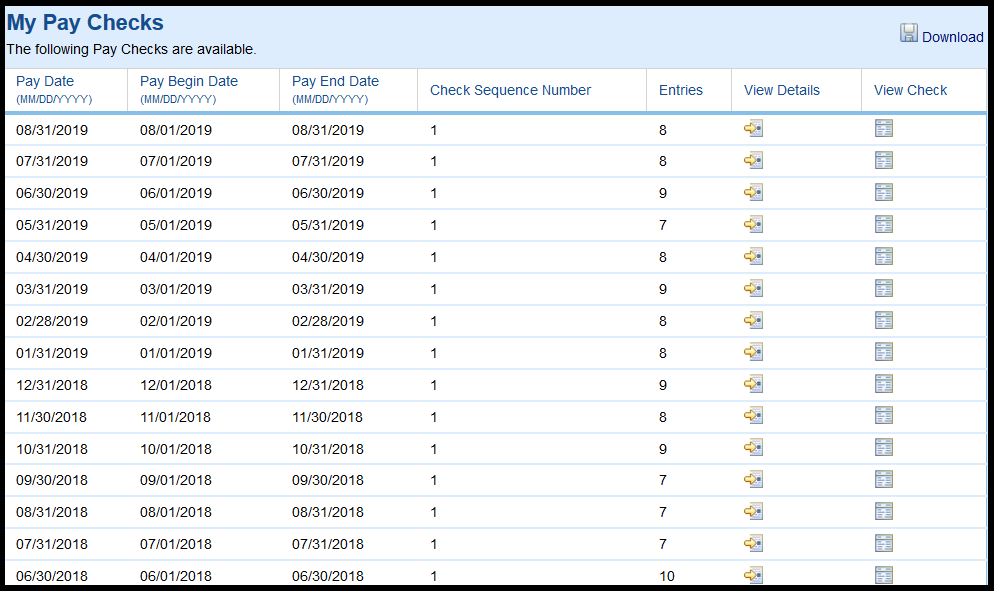
Task: Sort table by Entries column
Action: click(x=680, y=90)
